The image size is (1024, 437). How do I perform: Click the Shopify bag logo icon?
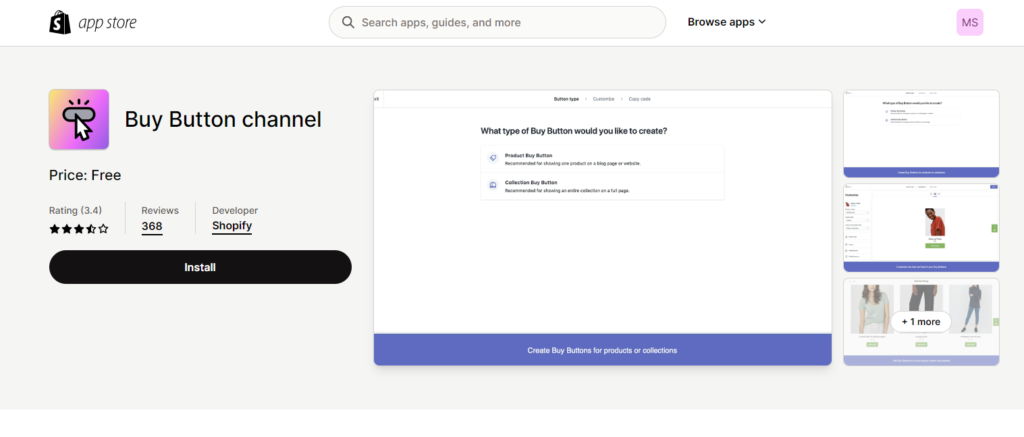(x=59, y=22)
